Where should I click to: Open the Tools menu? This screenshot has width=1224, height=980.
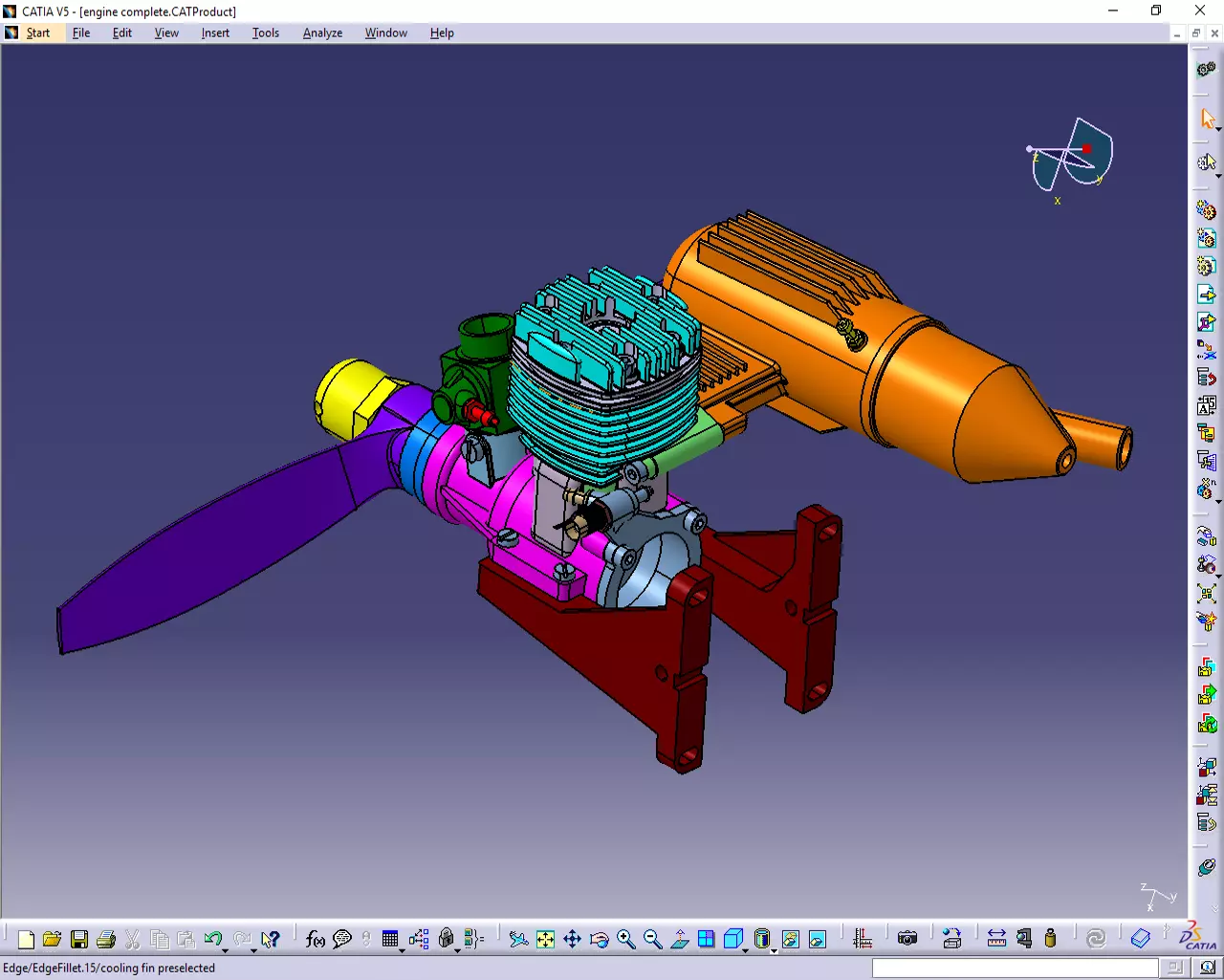(266, 33)
